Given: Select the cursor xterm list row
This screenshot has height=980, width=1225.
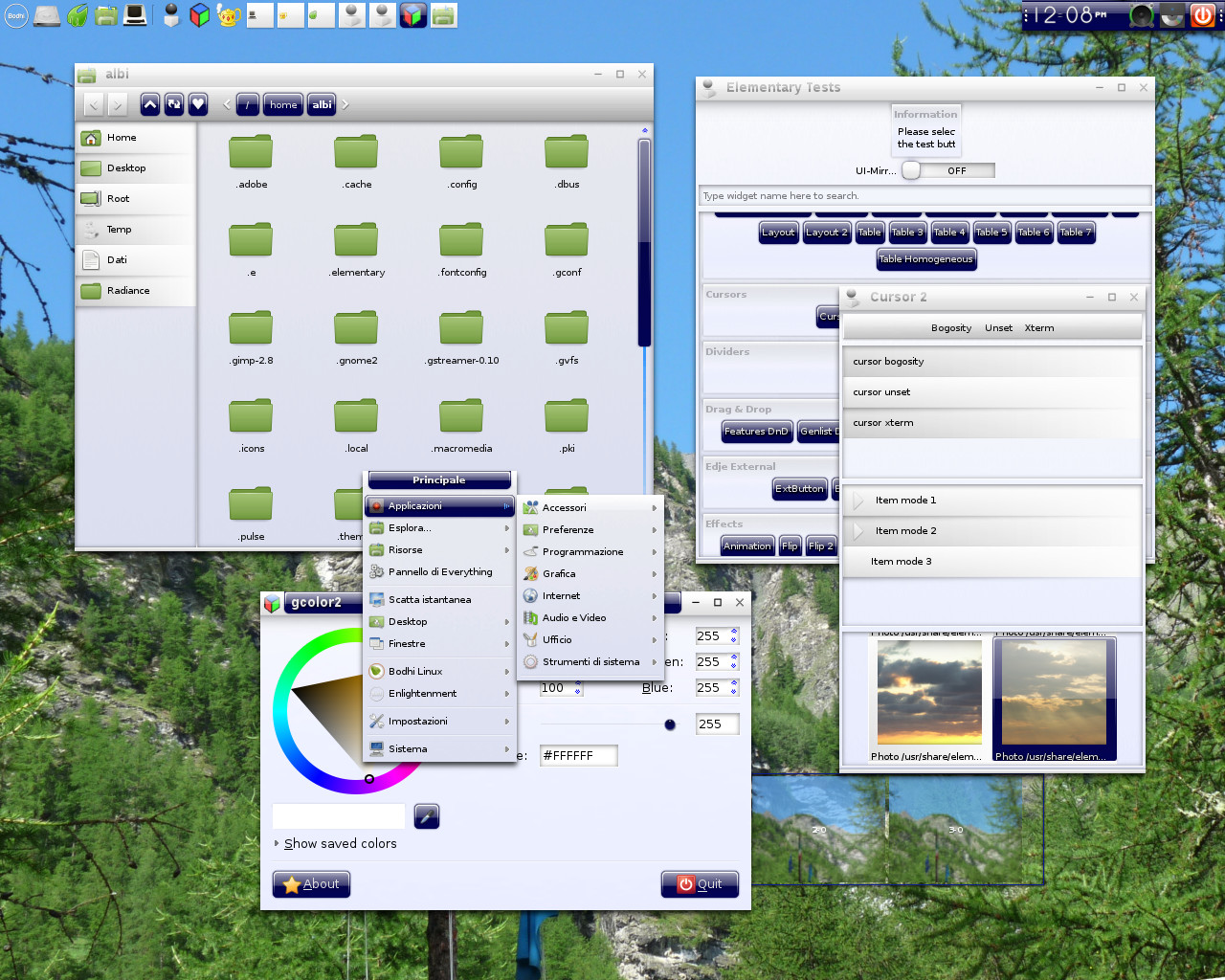Looking at the screenshot, I should (992, 423).
